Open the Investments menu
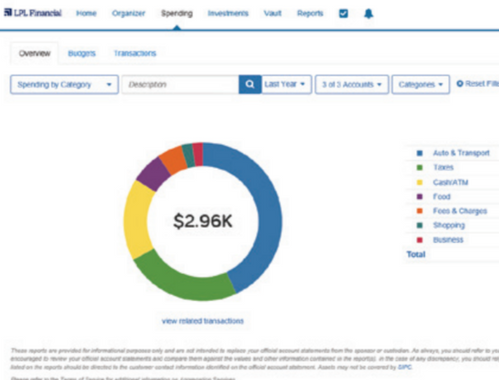Viewport: 499px width, 380px height. click(x=228, y=13)
